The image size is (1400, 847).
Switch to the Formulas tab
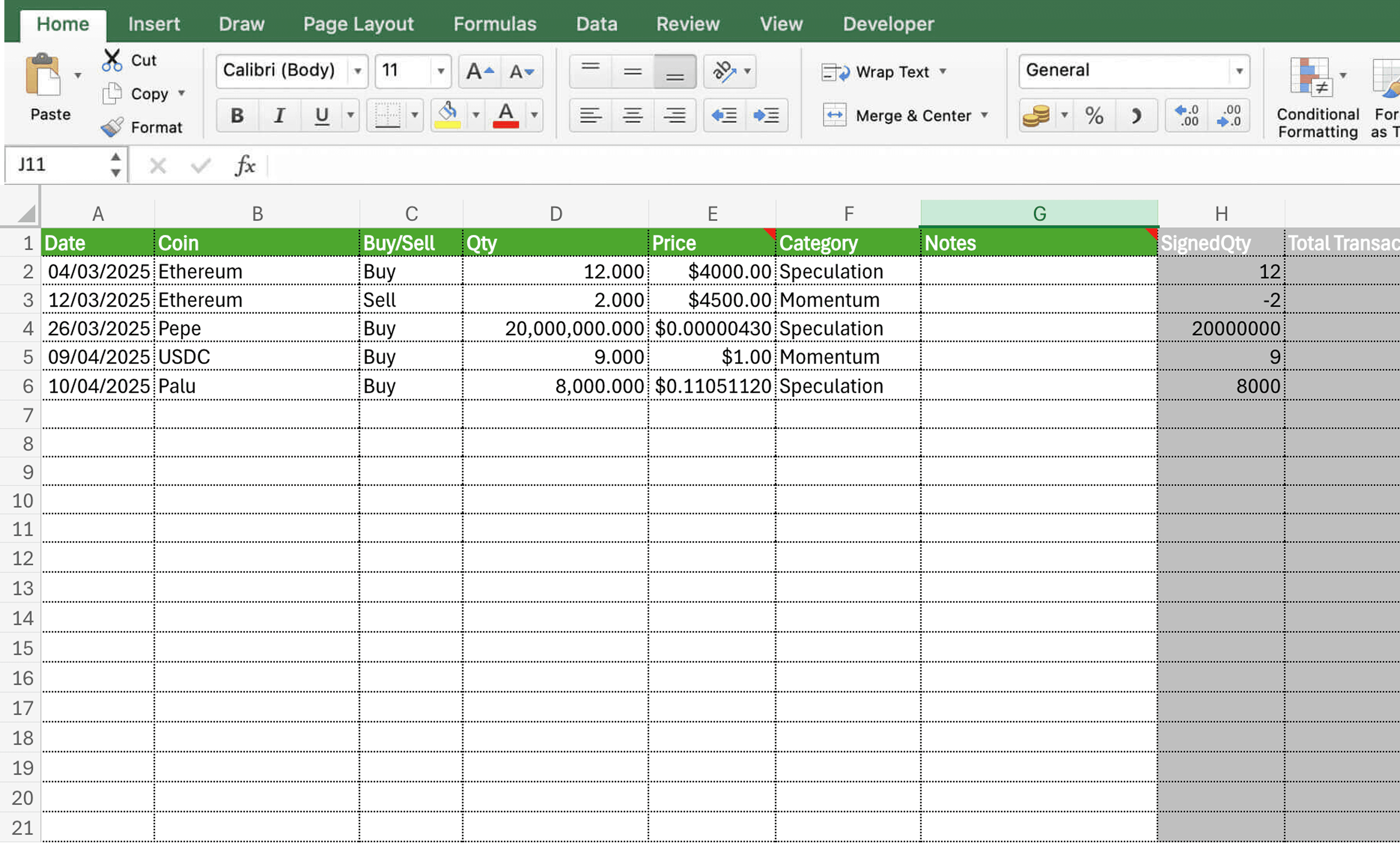pyautogui.click(x=494, y=24)
